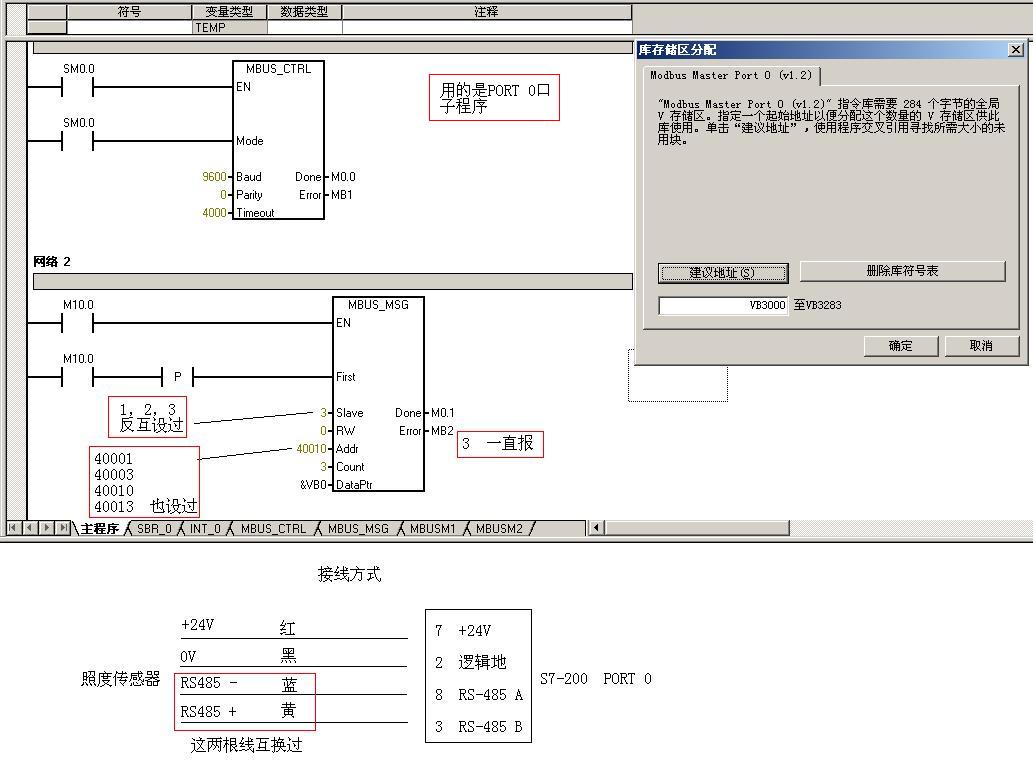Open the MBUS_CTRL subroutine tab

273,528
